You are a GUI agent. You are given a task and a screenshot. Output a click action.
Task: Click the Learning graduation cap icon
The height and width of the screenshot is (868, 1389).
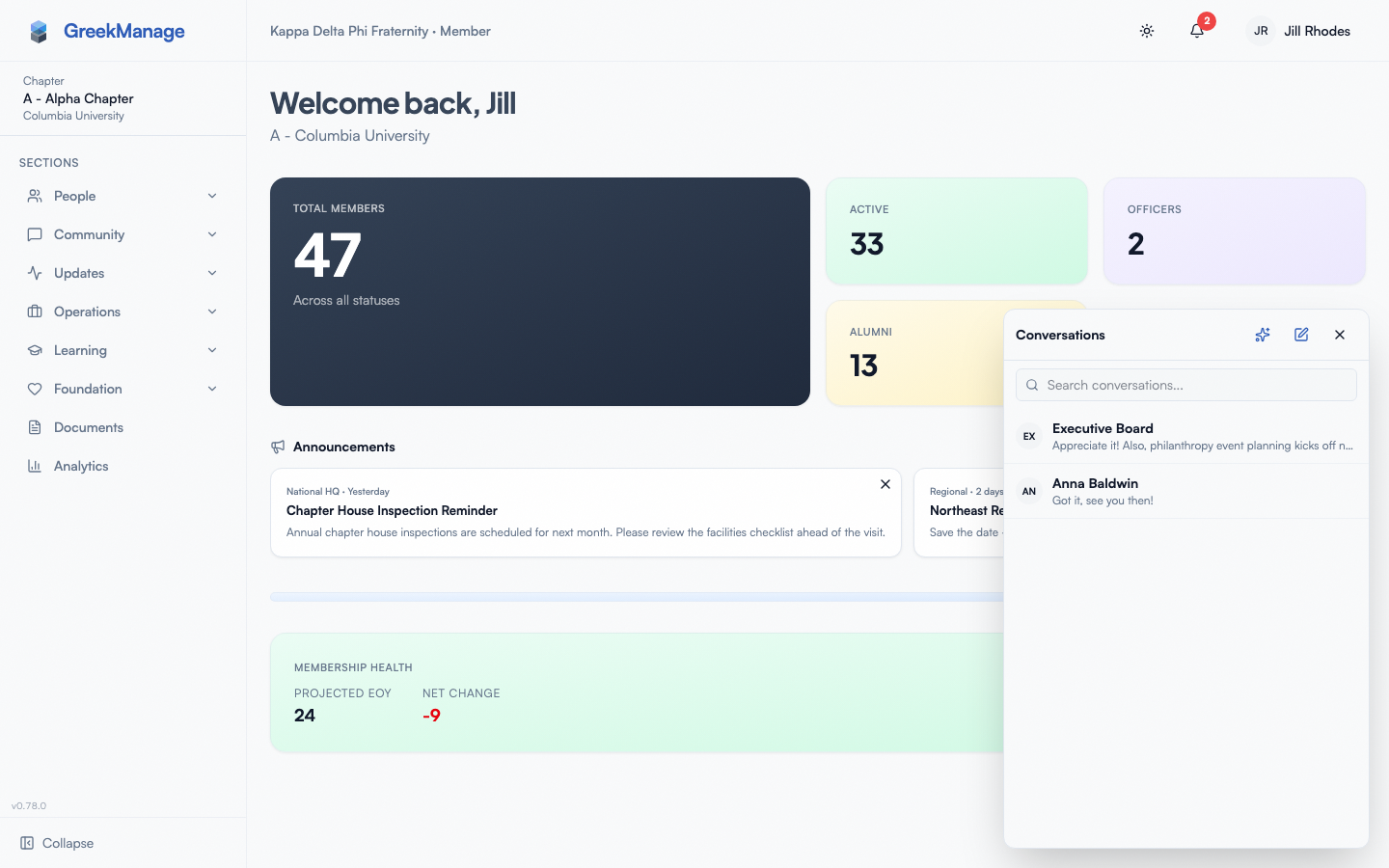35,350
